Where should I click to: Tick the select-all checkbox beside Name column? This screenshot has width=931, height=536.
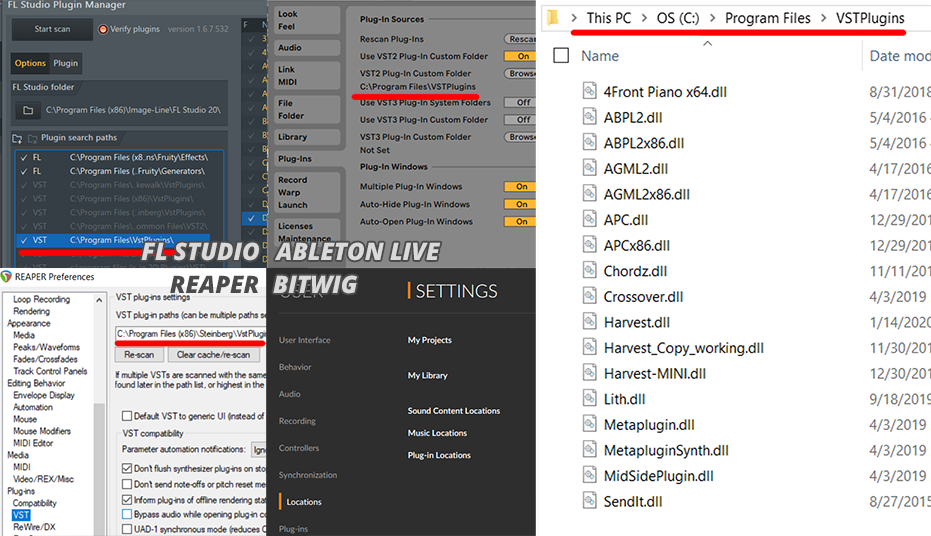coord(561,55)
